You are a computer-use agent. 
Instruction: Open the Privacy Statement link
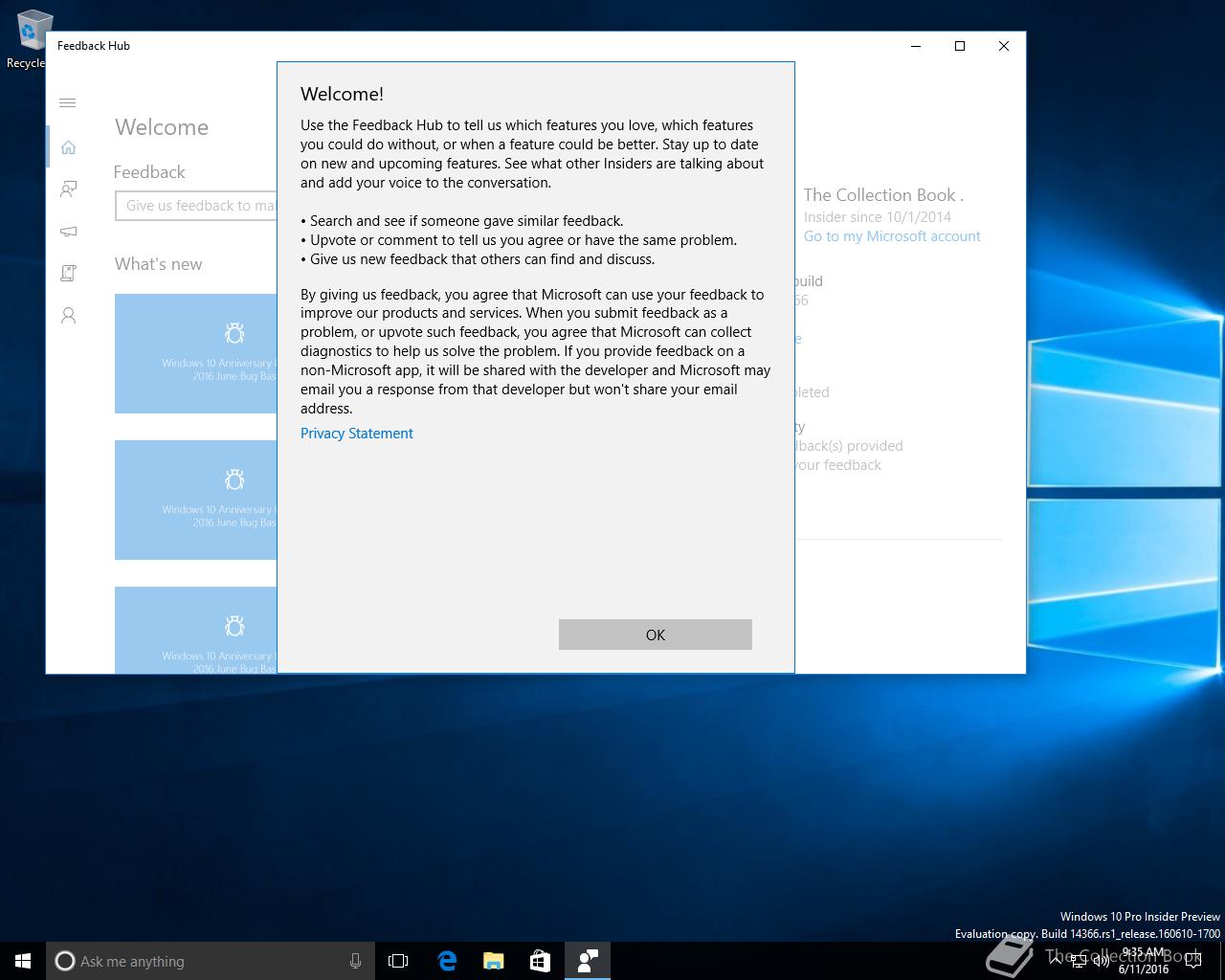357,434
